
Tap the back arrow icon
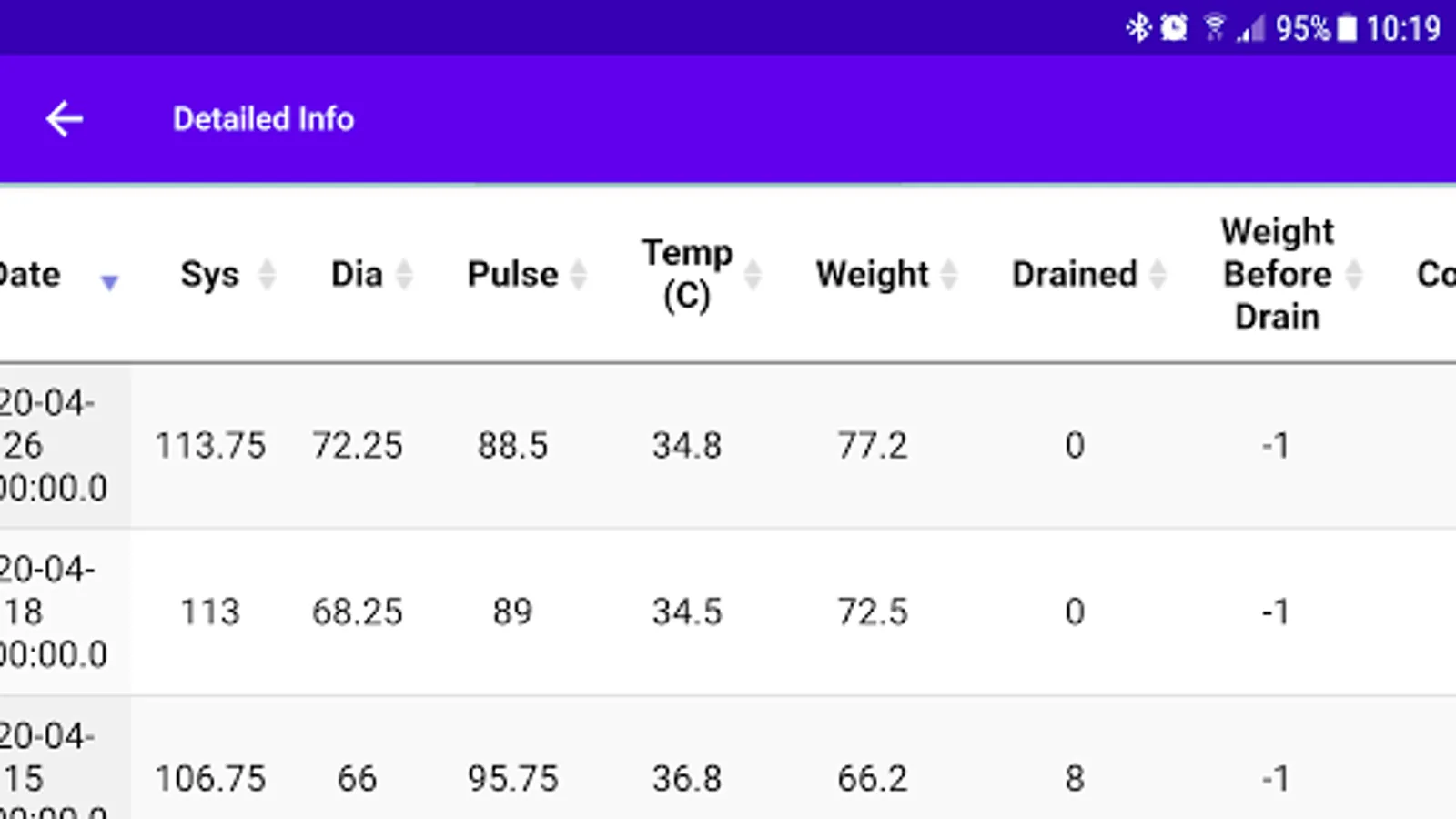tap(65, 119)
